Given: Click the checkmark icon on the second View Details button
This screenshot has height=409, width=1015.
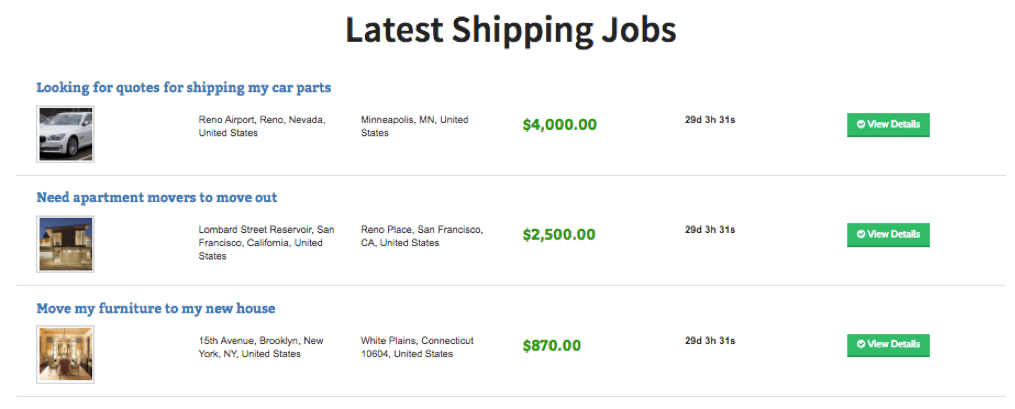Looking at the screenshot, I should (861, 234).
